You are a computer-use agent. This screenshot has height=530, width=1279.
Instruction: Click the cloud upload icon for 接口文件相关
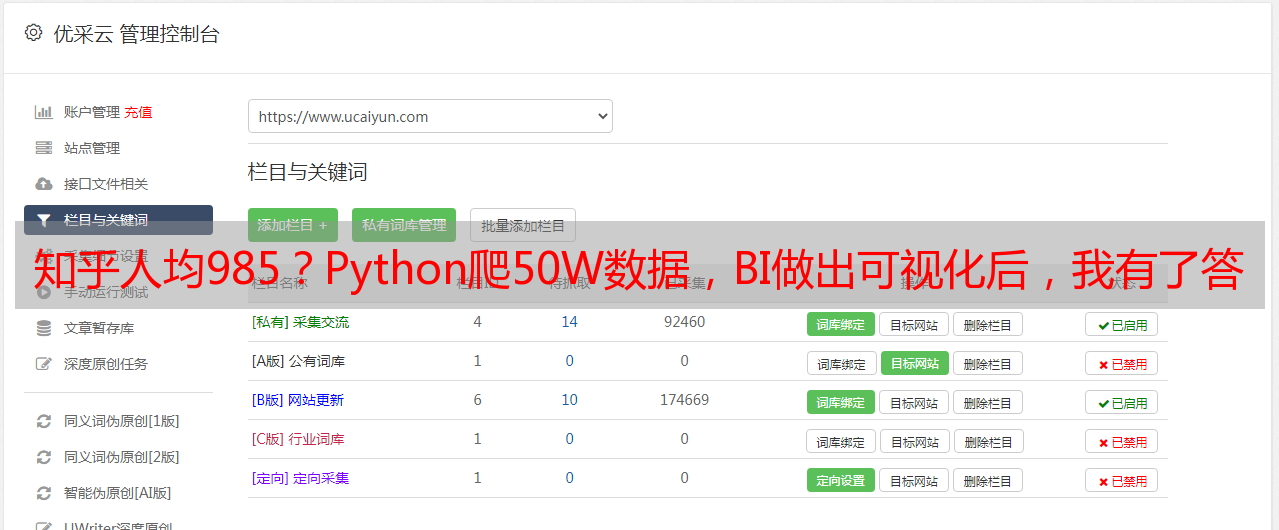(43, 184)
